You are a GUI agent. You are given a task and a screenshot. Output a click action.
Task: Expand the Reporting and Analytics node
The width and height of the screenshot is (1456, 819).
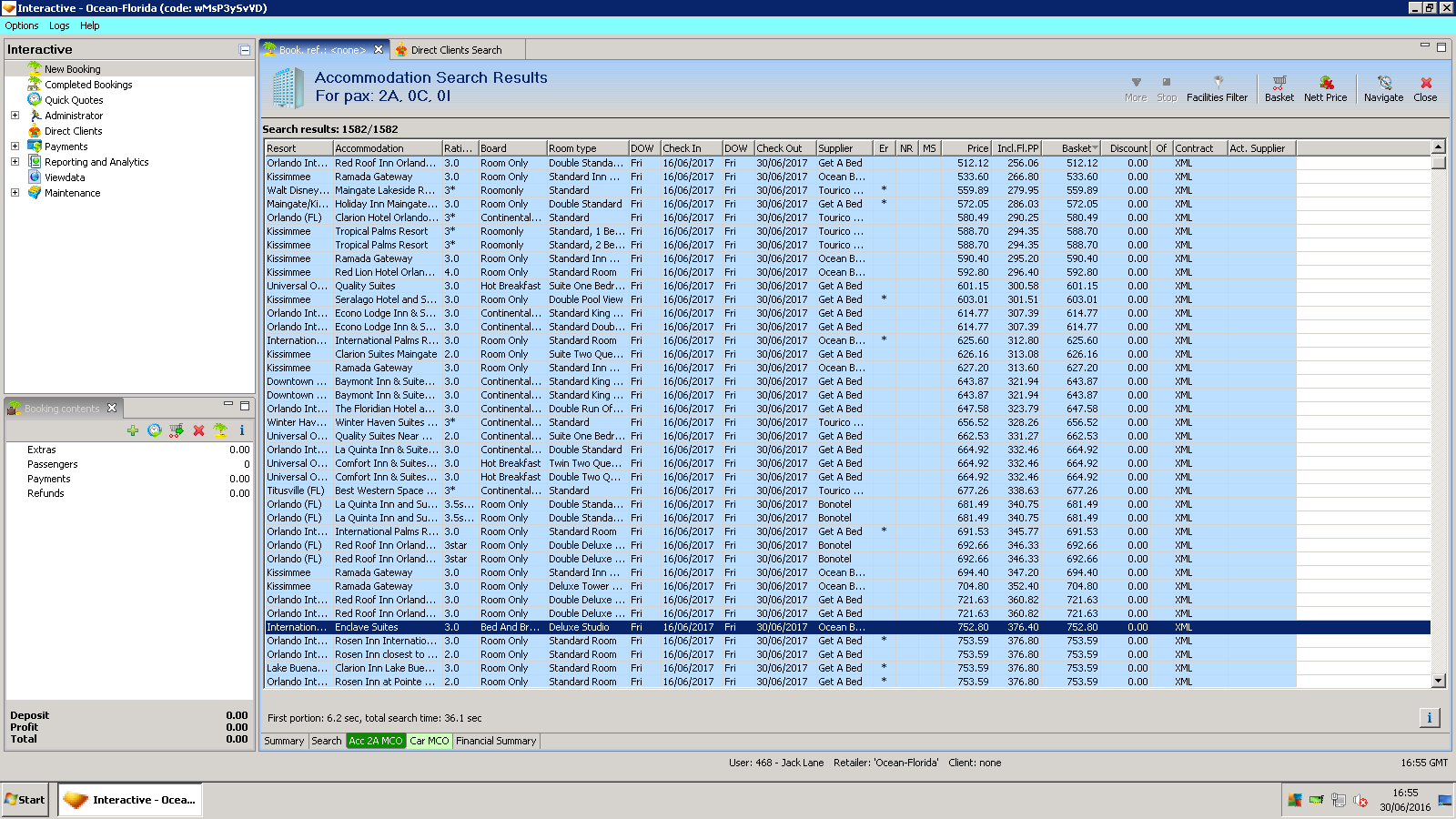point(15,162)
